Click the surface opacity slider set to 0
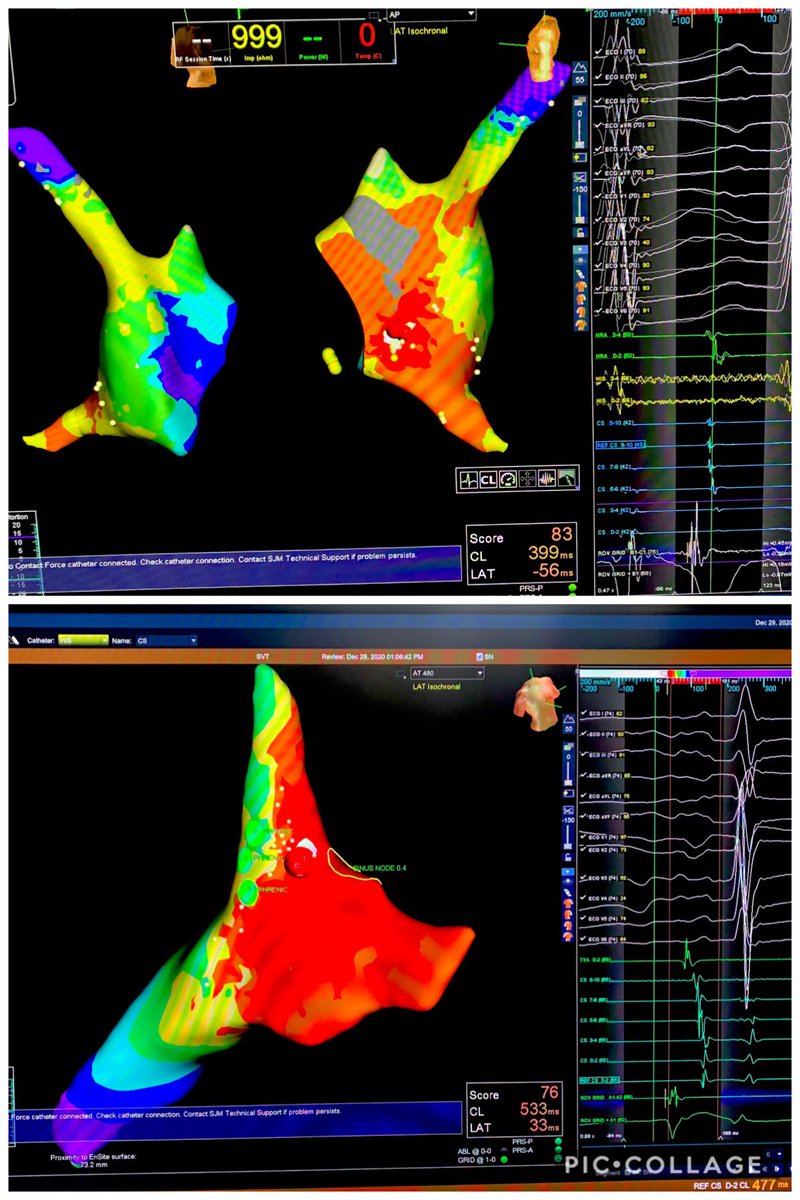800x1200 pixels. pyautogui.click(x=580, y=118)
